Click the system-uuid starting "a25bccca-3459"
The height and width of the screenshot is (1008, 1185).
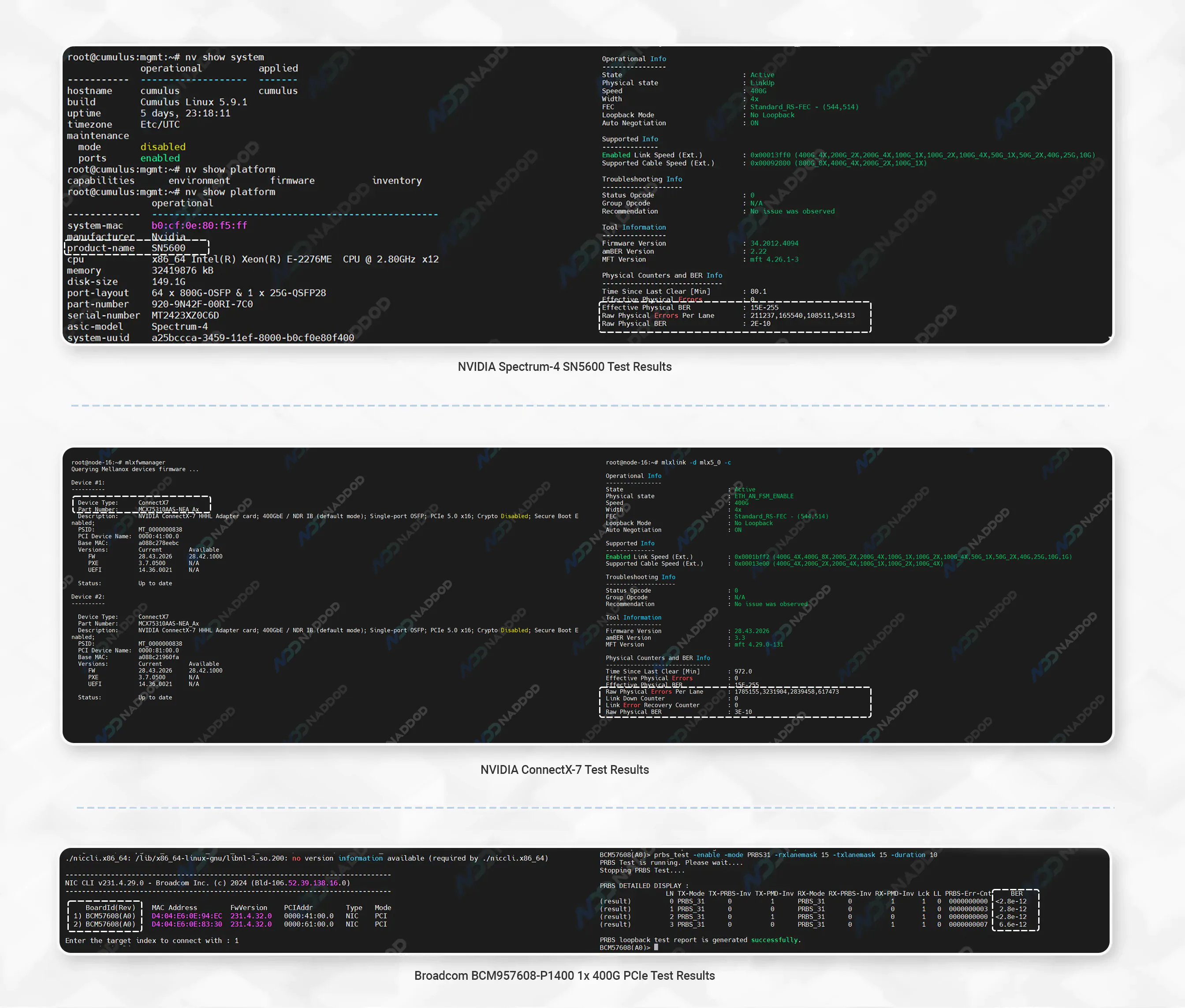point(253,338)
